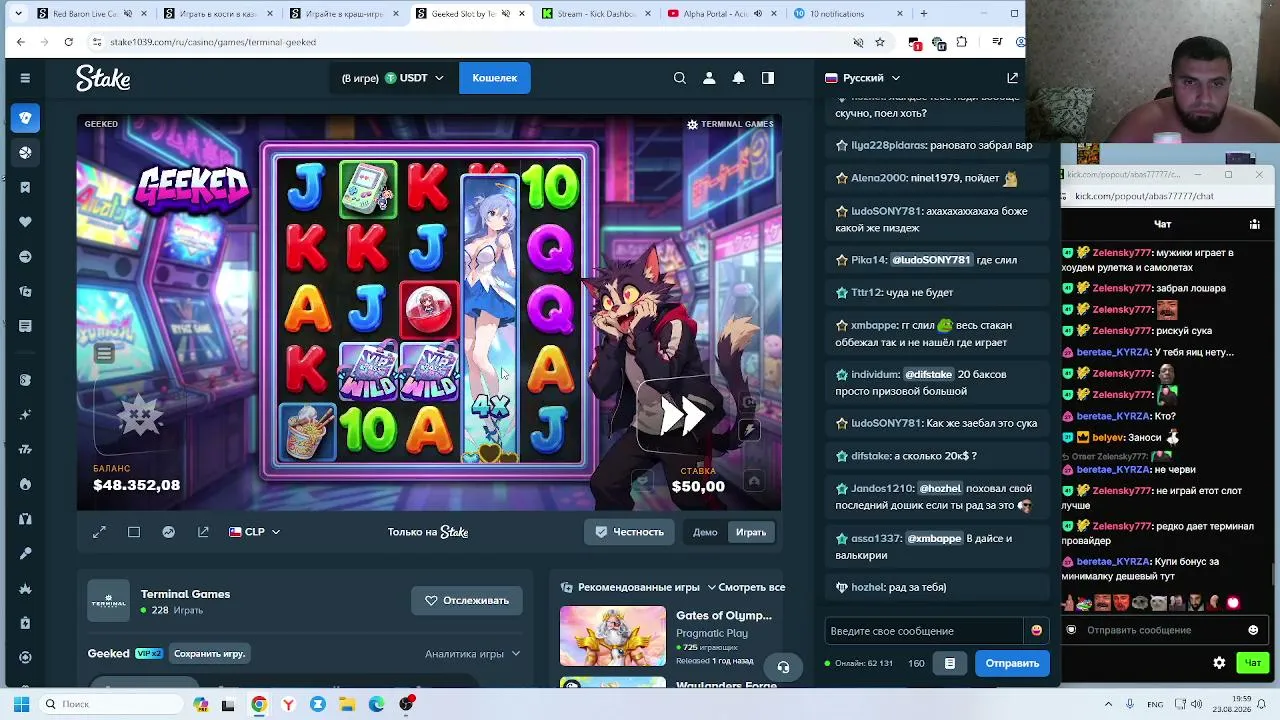Open the USDT currency dropdown

click(x=414, y=78)
